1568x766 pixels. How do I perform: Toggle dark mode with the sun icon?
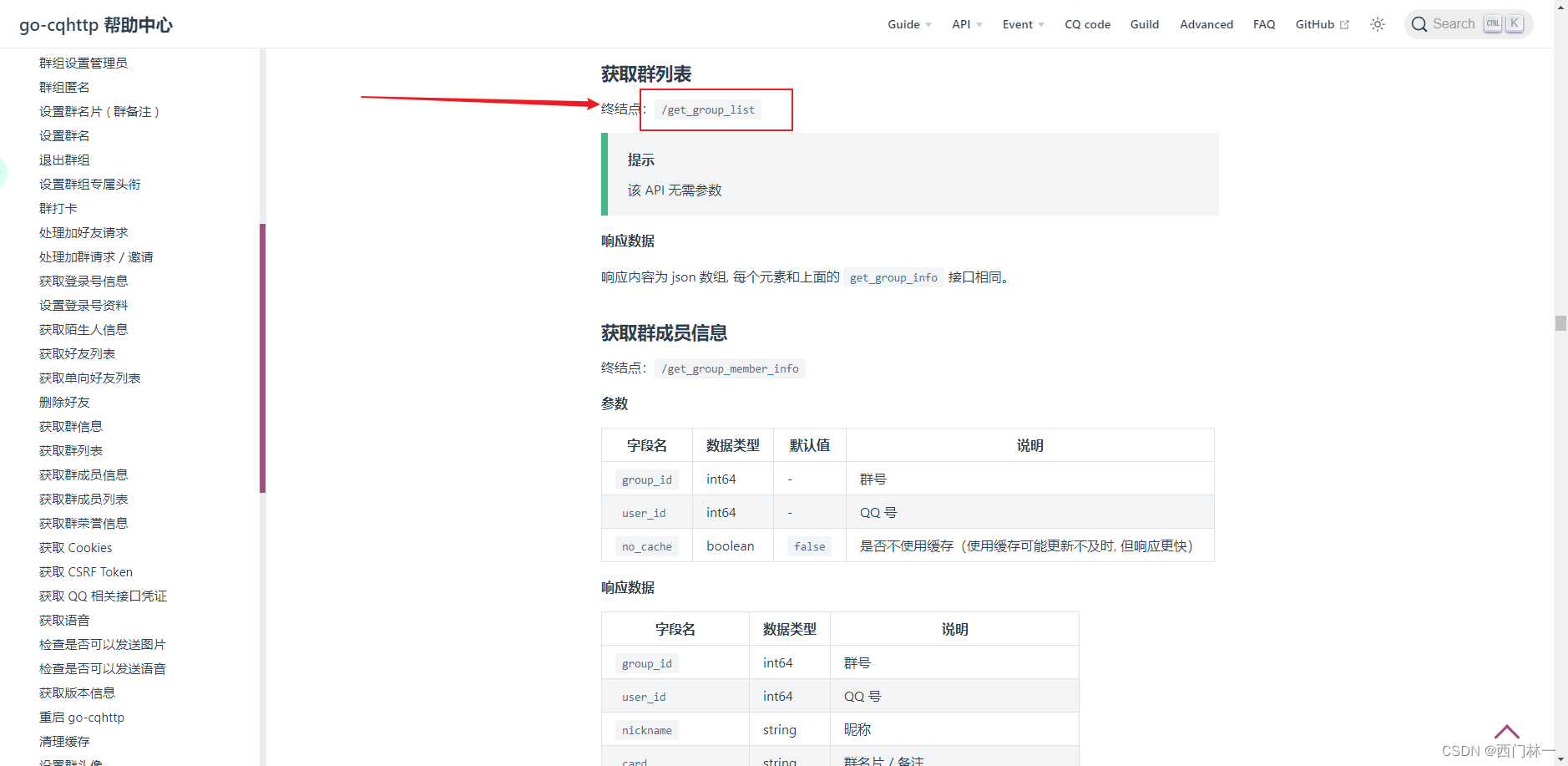point(1377,24)
